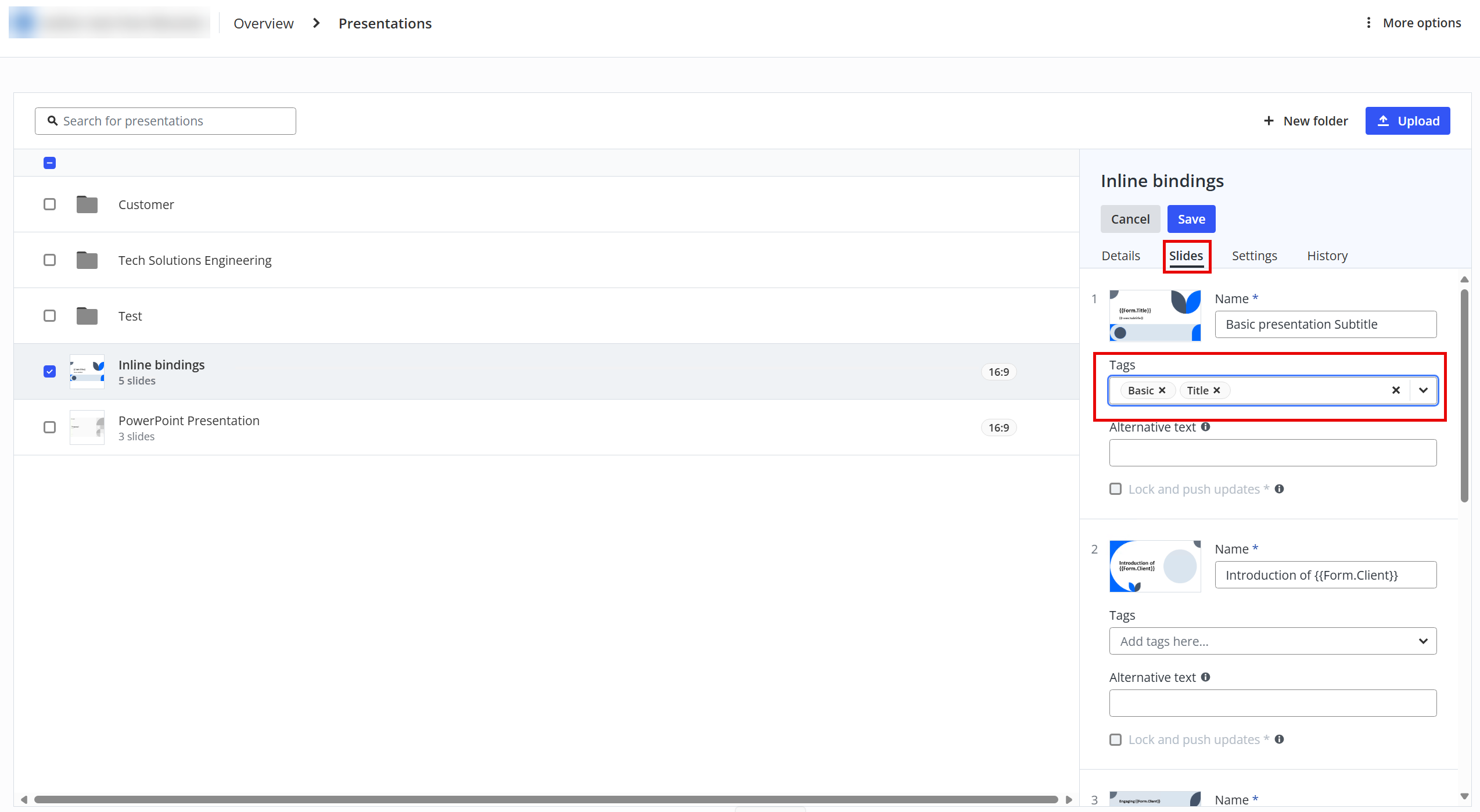This screenshot has height=812, width=1480.
Task: Open the More options kebab menu
Action: (x=1368, y=23)
